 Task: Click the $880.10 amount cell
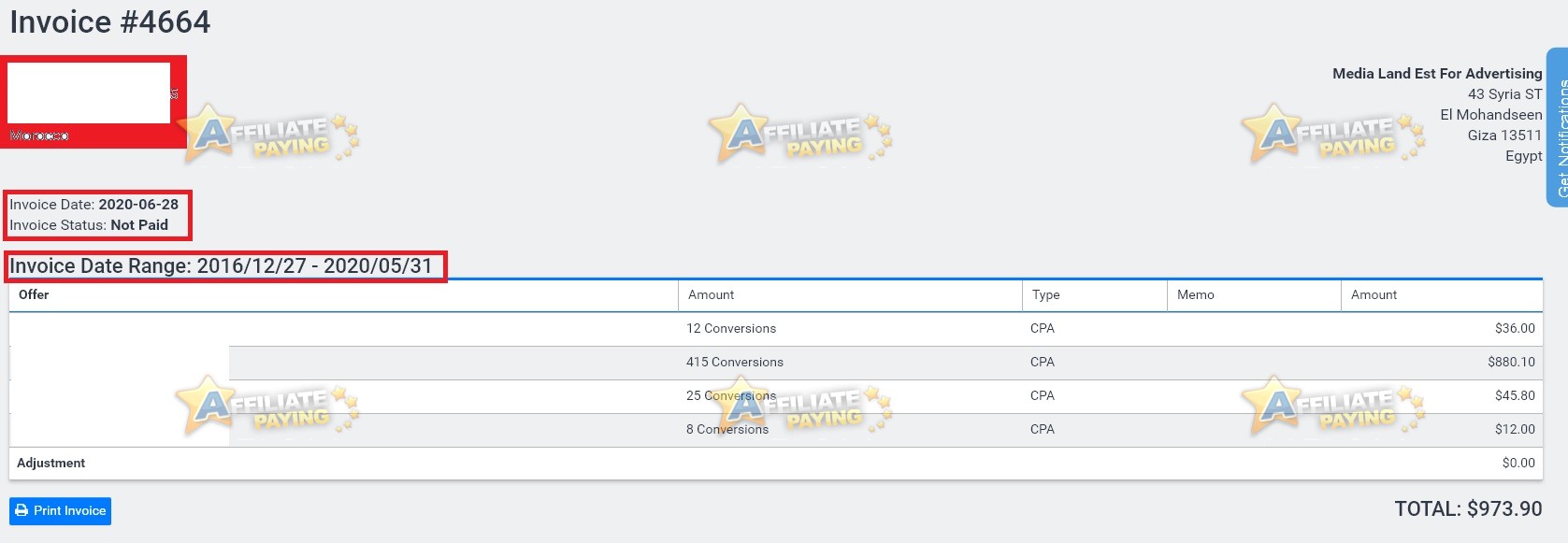pos(1511,363)
